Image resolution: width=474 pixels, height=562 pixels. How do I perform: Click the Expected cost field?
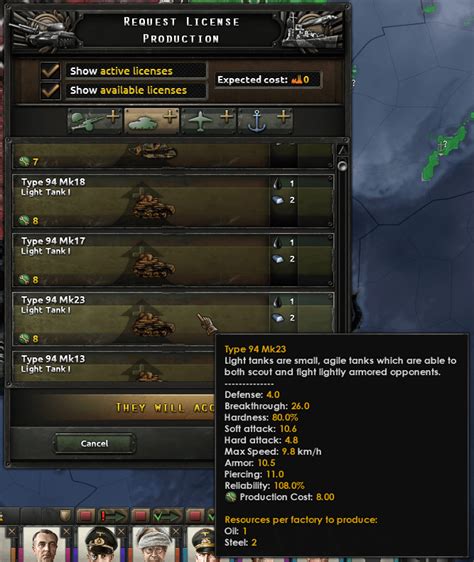(268, 80)
